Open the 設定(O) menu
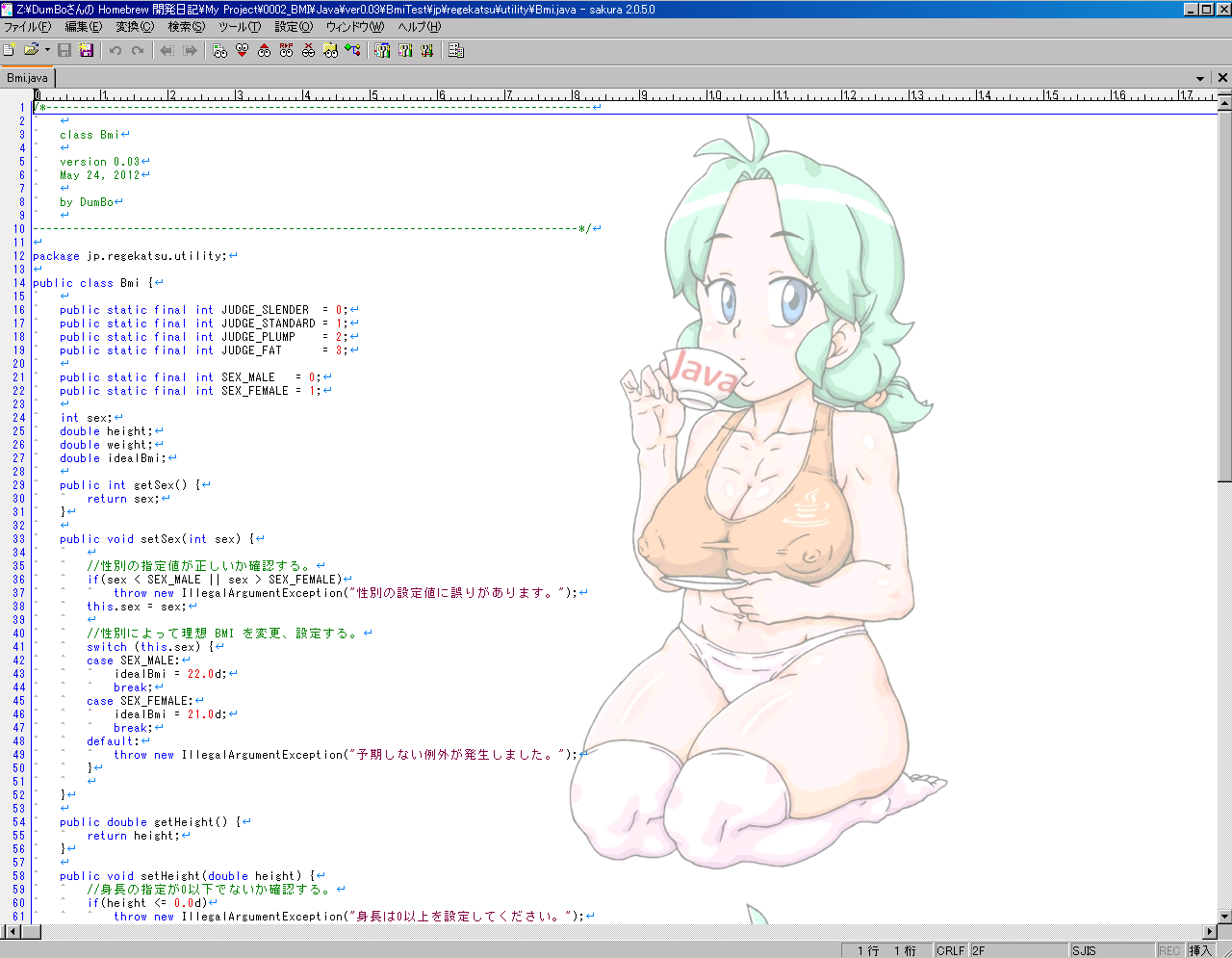The width and height of the screenshot is (1232, 958). [x=294, y=27]
